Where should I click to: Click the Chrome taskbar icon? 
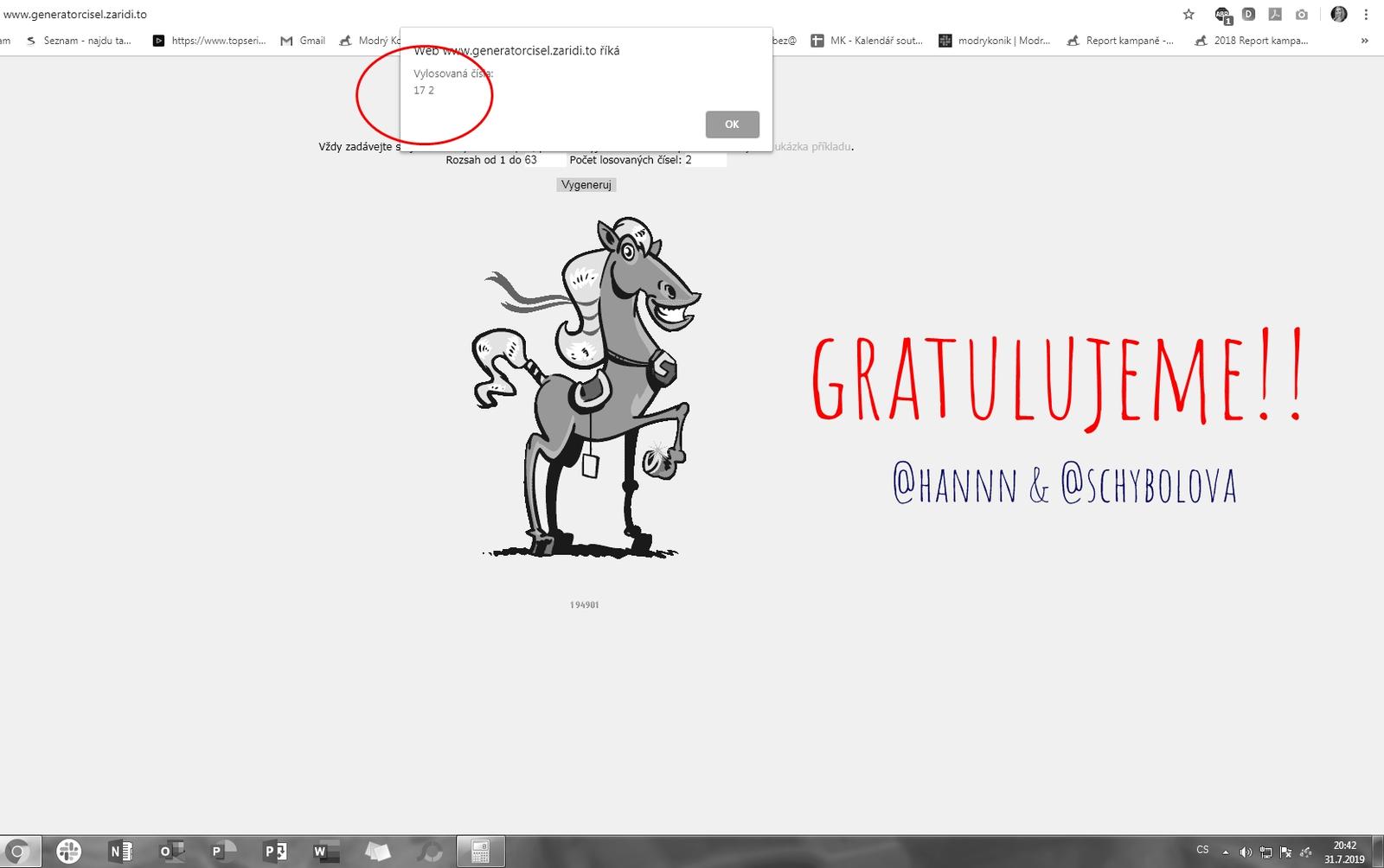click(x=19, y=852)
